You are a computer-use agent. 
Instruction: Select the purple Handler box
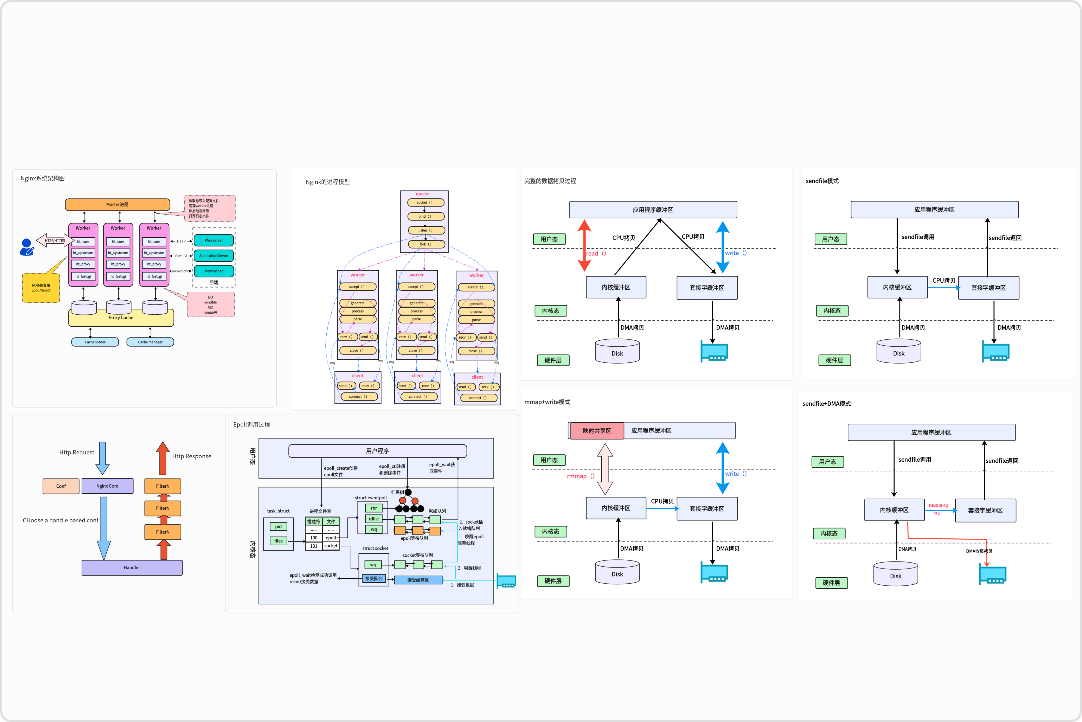(x=132, y=567)
